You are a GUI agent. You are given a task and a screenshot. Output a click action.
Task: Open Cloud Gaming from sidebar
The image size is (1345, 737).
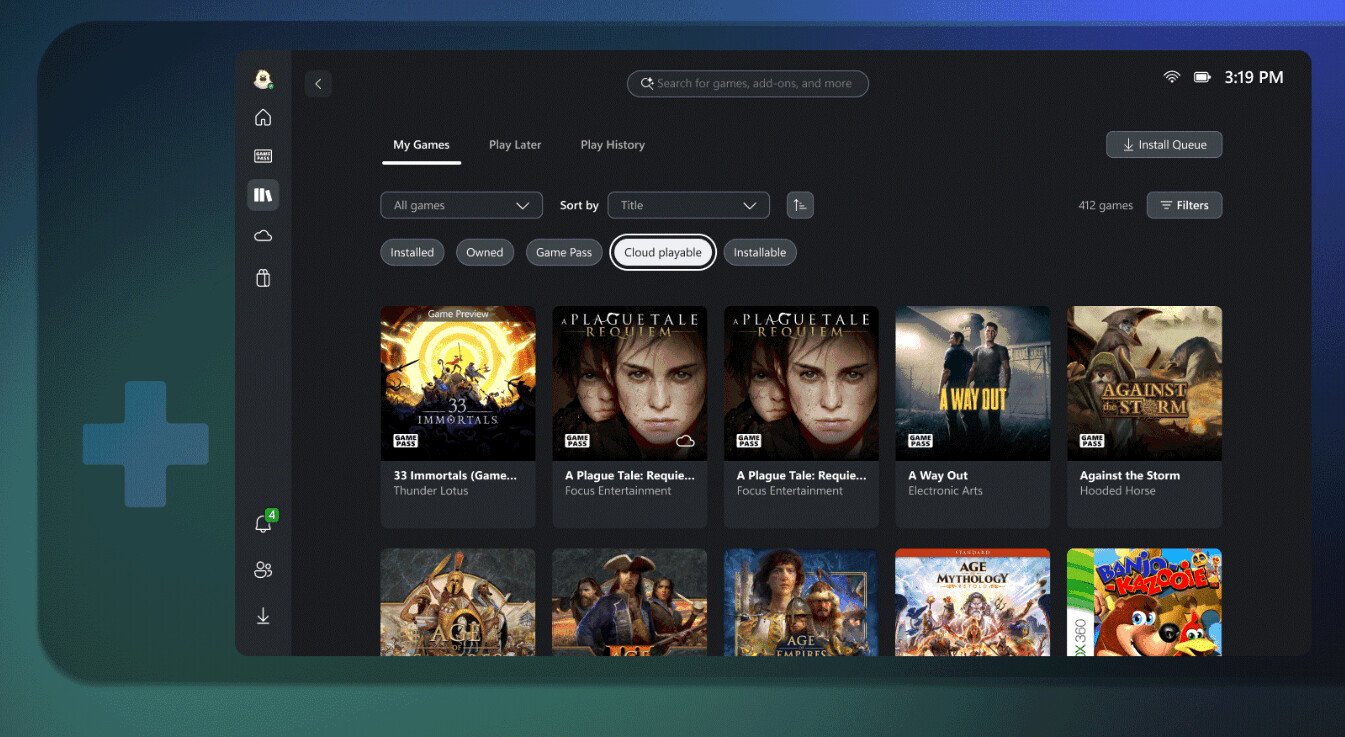[263, 236]
